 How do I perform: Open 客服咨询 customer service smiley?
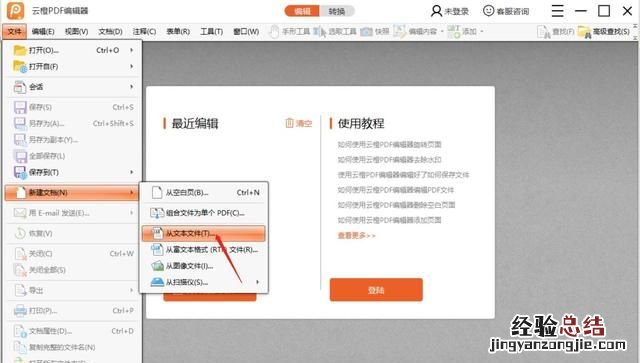point(488,11)
